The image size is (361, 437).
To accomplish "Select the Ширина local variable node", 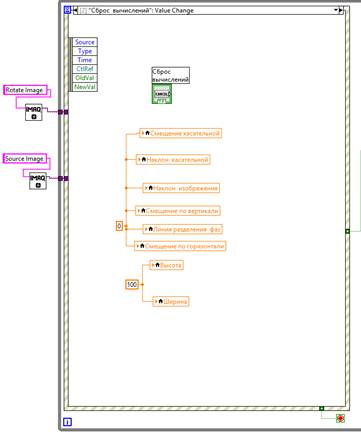I will tap(171, 301).
